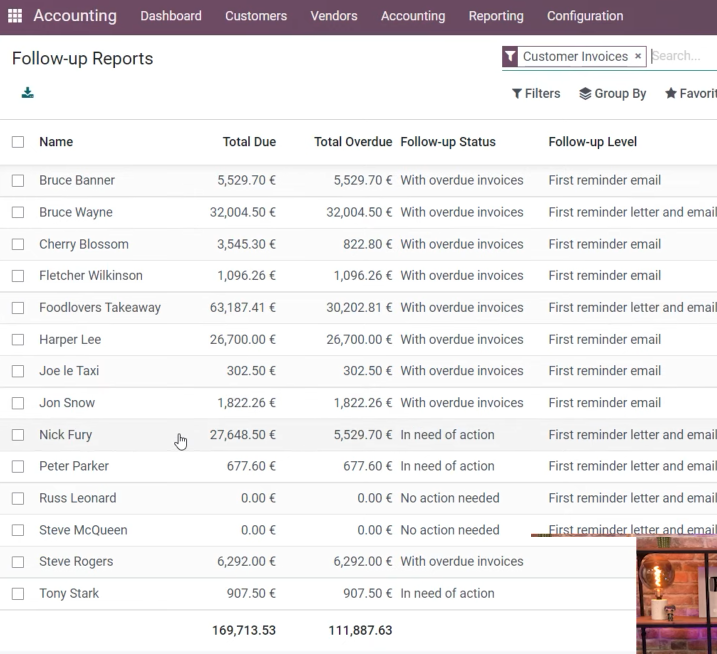Click Bruce Wayne's First reminder letter and email level
Image resolution: width=717 pixels, height=654 pixels.
[x=632, y=212]
